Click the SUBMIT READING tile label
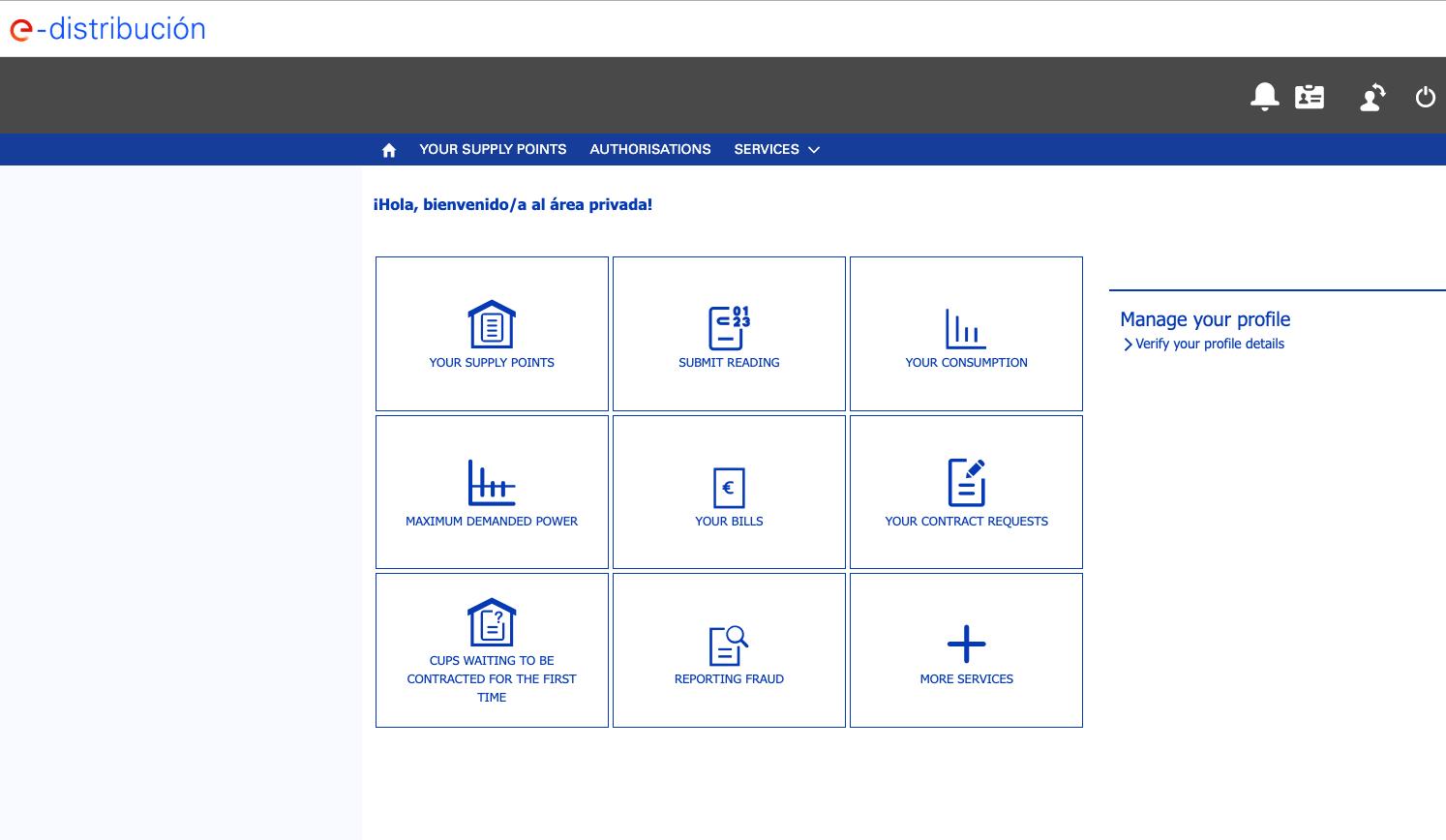 pyautogui.click(x=729, y=363)
